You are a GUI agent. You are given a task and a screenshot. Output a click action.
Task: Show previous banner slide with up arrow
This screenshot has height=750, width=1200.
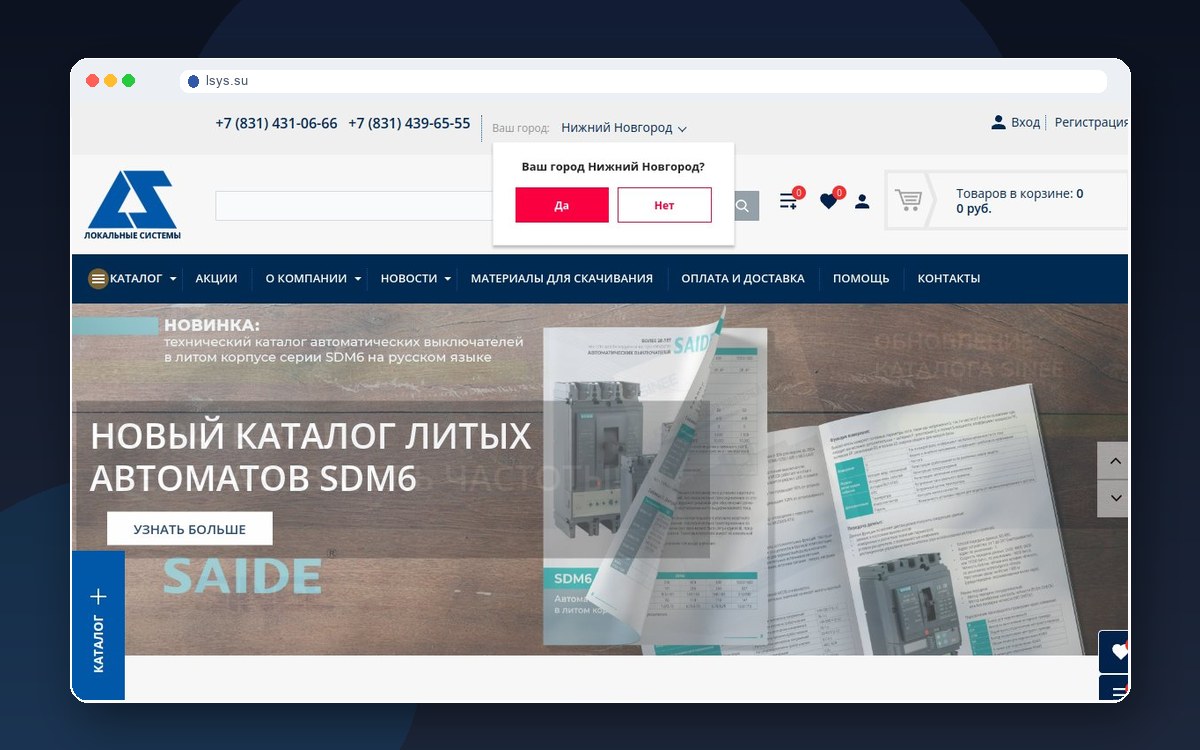pos(1113,461)
